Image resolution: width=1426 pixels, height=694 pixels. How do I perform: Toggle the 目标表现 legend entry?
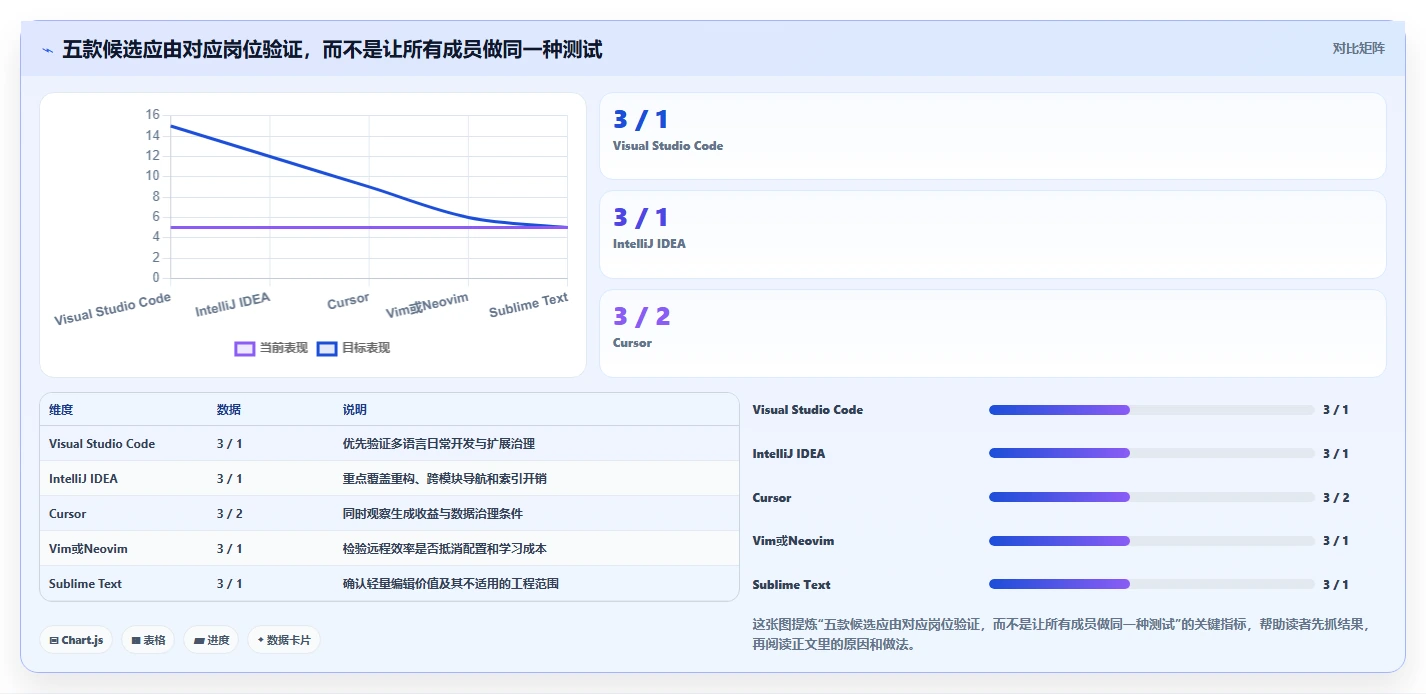[353, 348]
